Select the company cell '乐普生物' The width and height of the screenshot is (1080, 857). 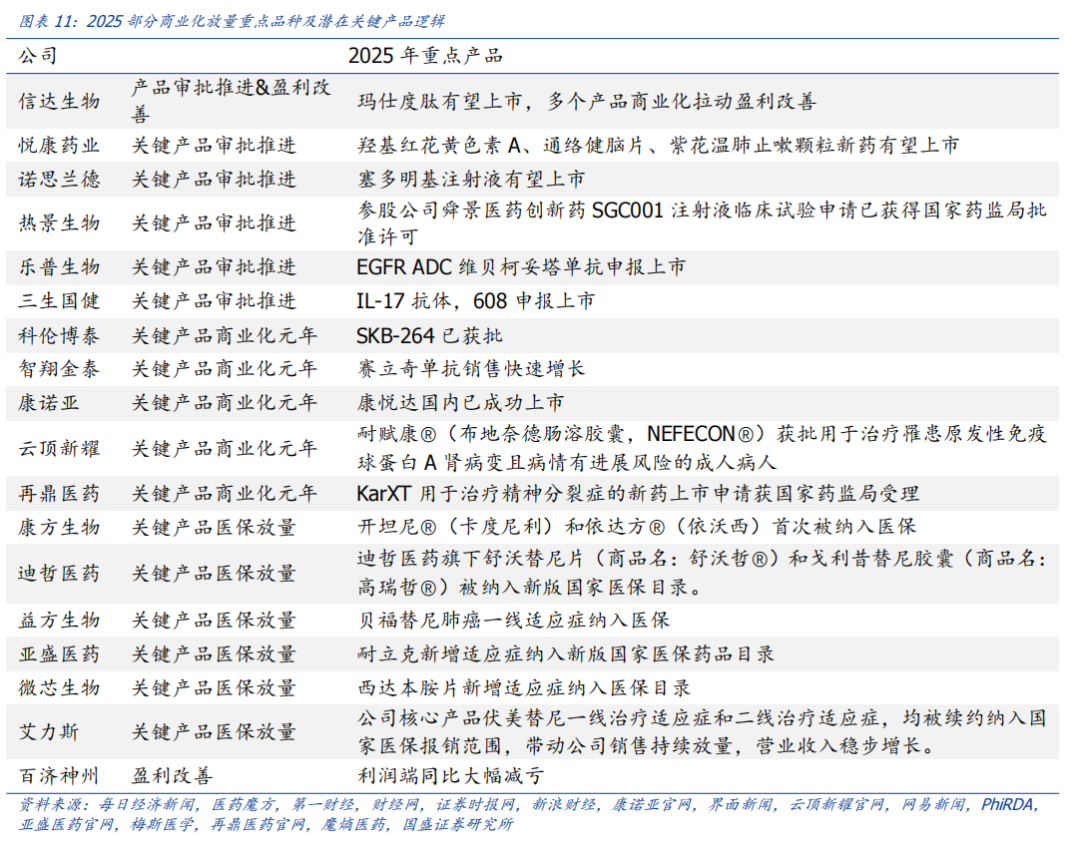click(59, 267)
